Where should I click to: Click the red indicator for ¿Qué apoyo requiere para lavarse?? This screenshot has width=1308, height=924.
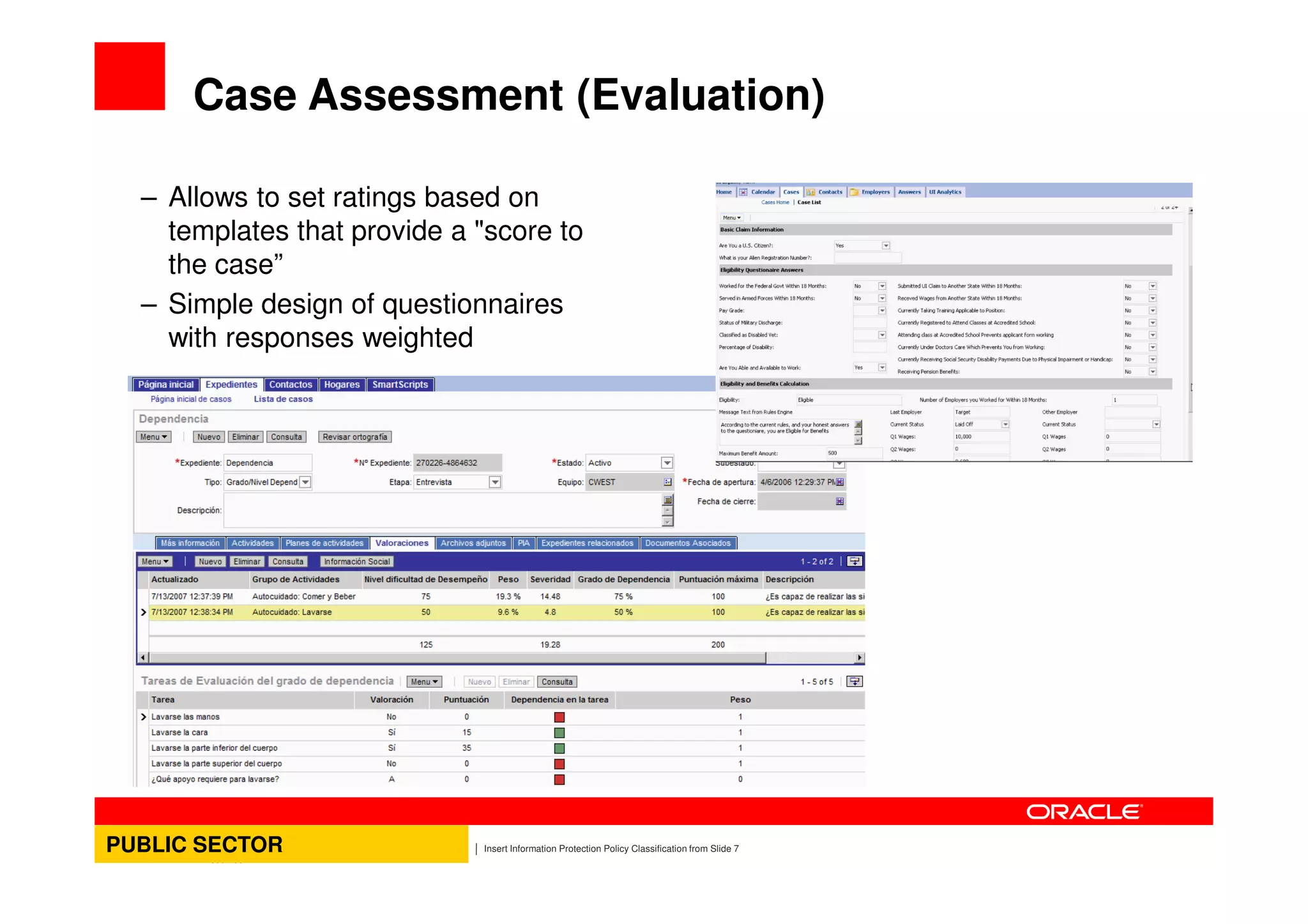click(x=559, y=779)
